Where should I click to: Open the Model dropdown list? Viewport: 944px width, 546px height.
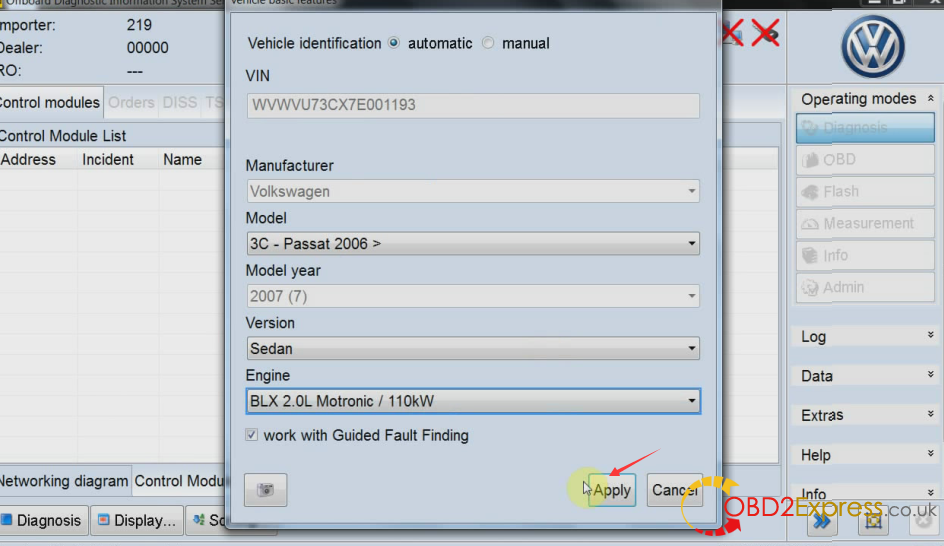tap(473, 244)
